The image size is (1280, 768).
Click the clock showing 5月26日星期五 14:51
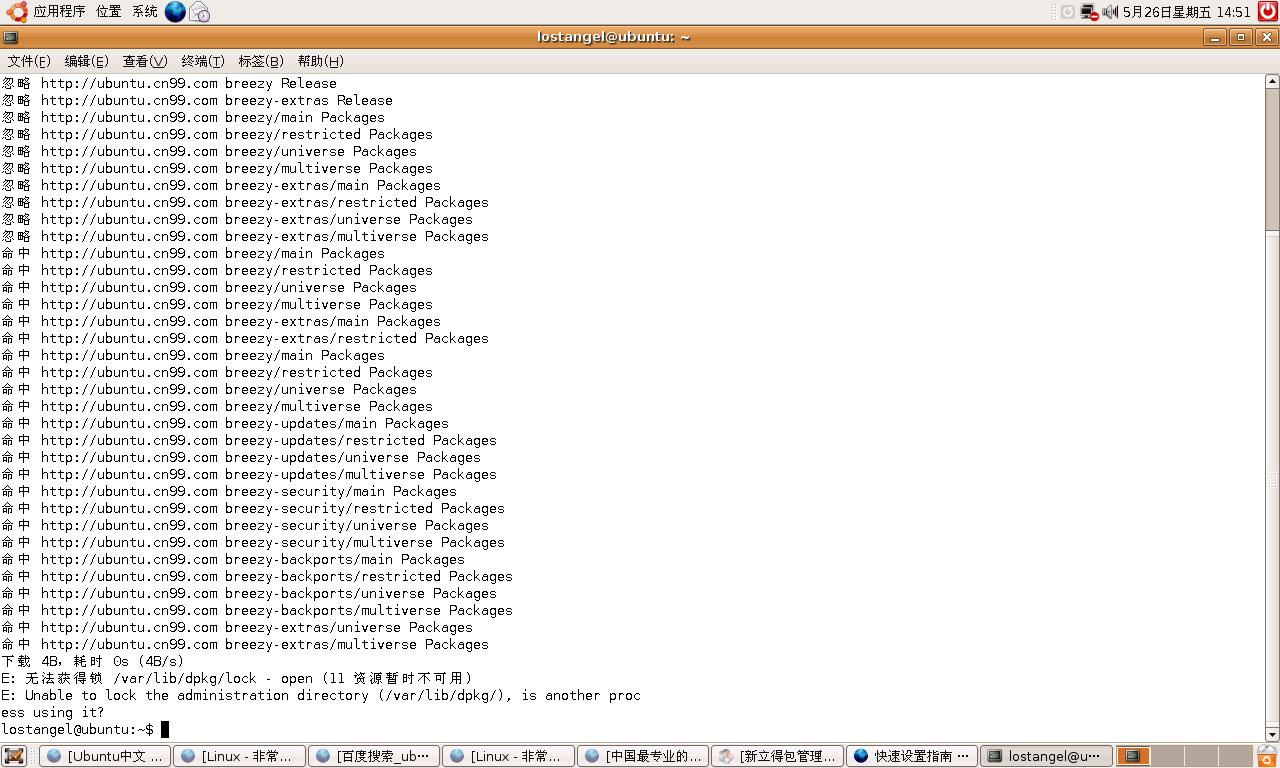point(1187,12)
